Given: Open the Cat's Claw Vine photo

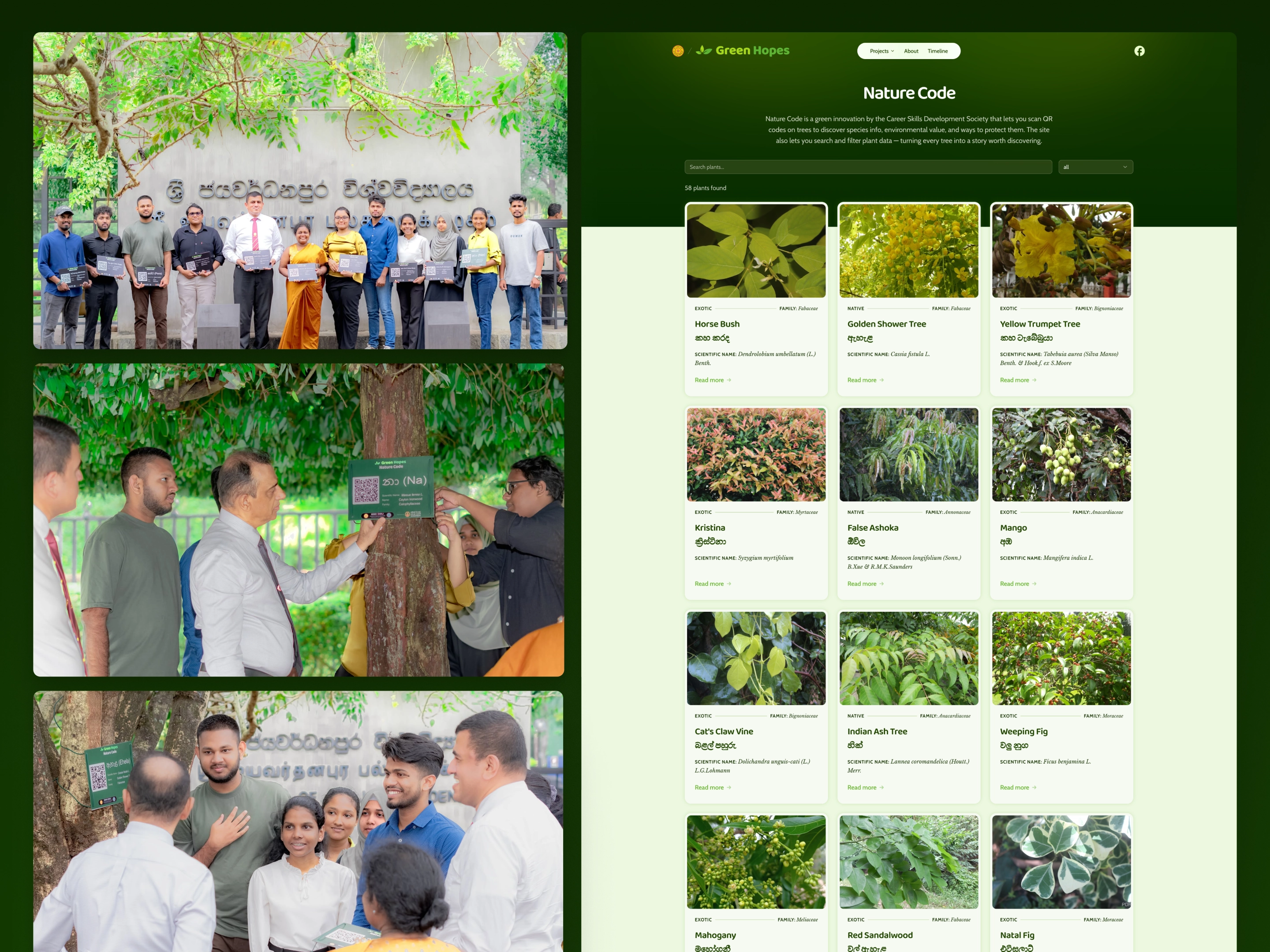Looking at the screenshot, I should [756, 658].
